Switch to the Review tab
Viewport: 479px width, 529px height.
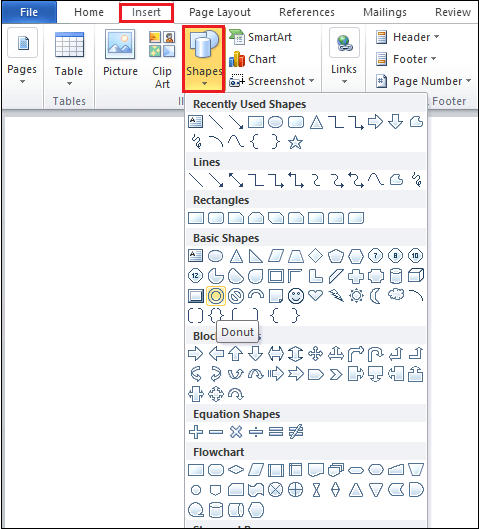453,12
